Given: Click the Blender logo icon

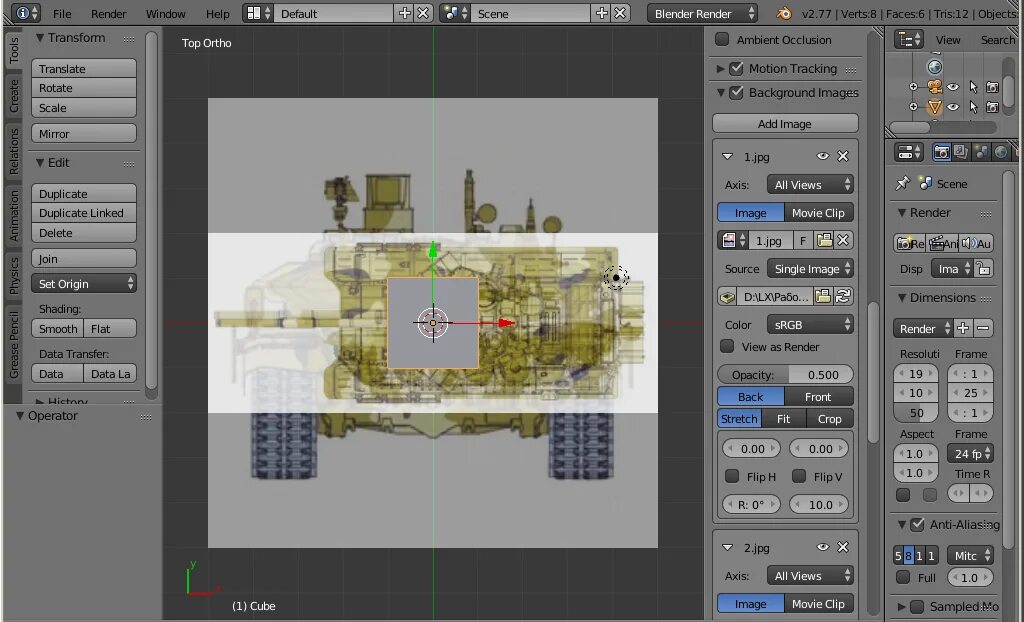Looking at the screenshot, I should pos(783,13).
